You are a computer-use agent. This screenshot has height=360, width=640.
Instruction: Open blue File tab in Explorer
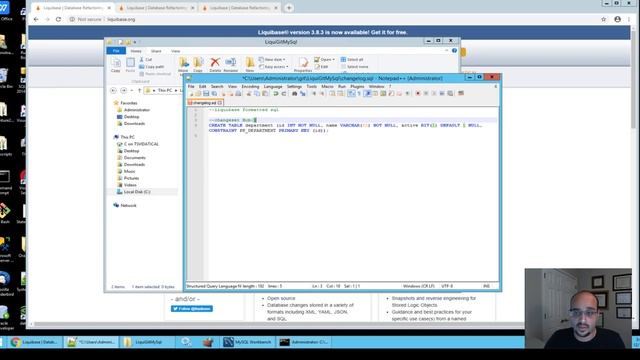point(116,51)
